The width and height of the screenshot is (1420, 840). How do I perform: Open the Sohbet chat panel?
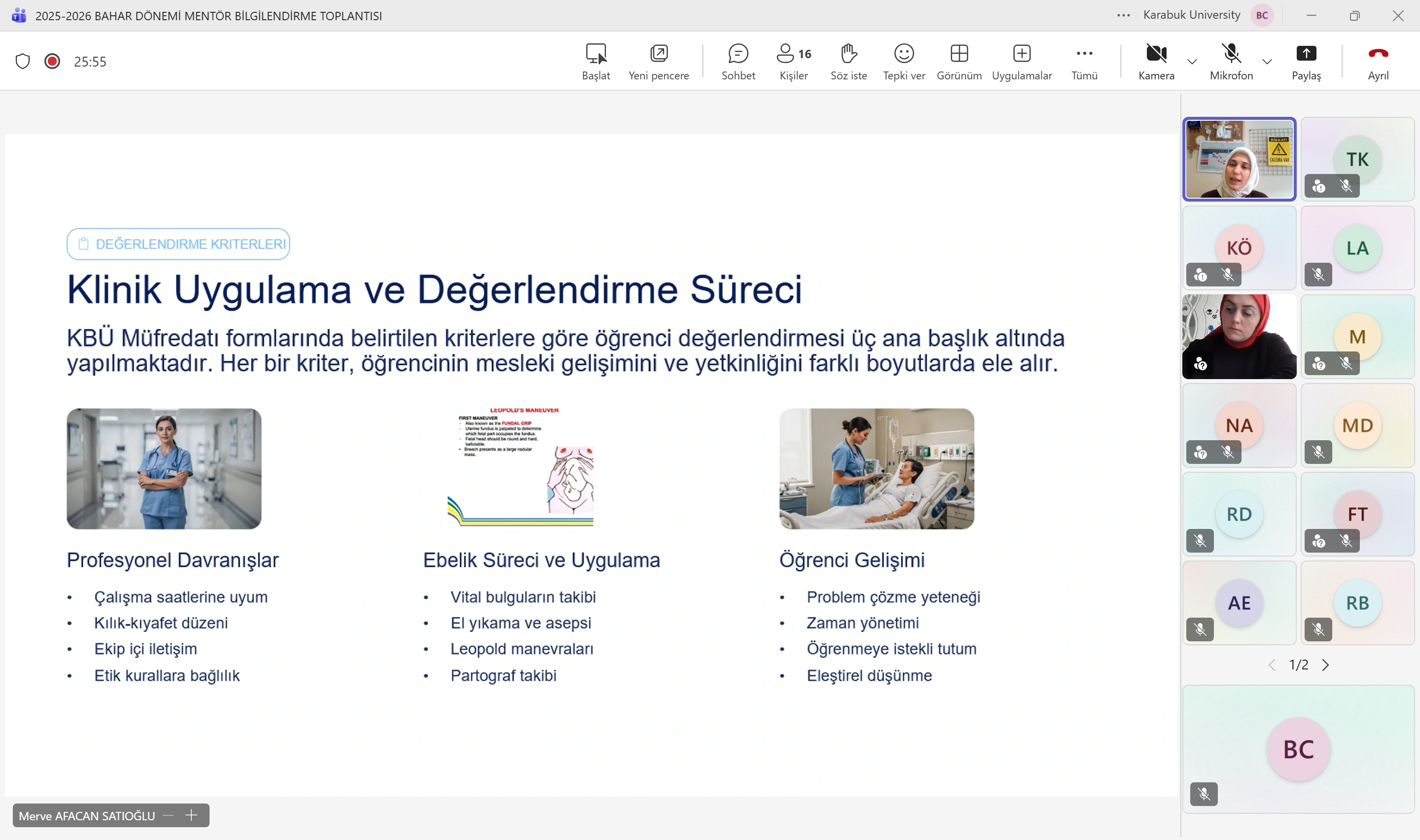(x=738, y=61)
